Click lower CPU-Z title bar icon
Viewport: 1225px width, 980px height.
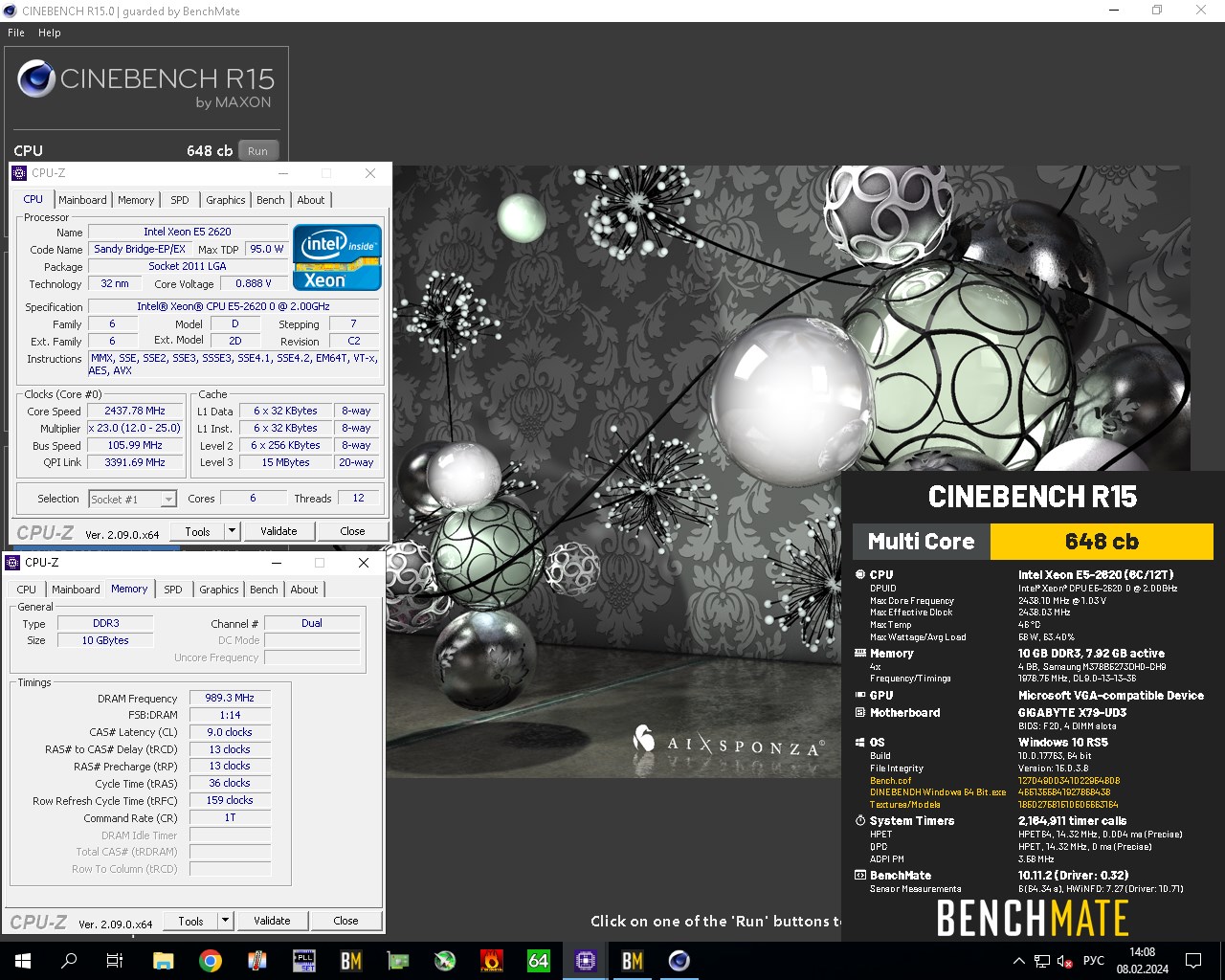pos(13,563)
